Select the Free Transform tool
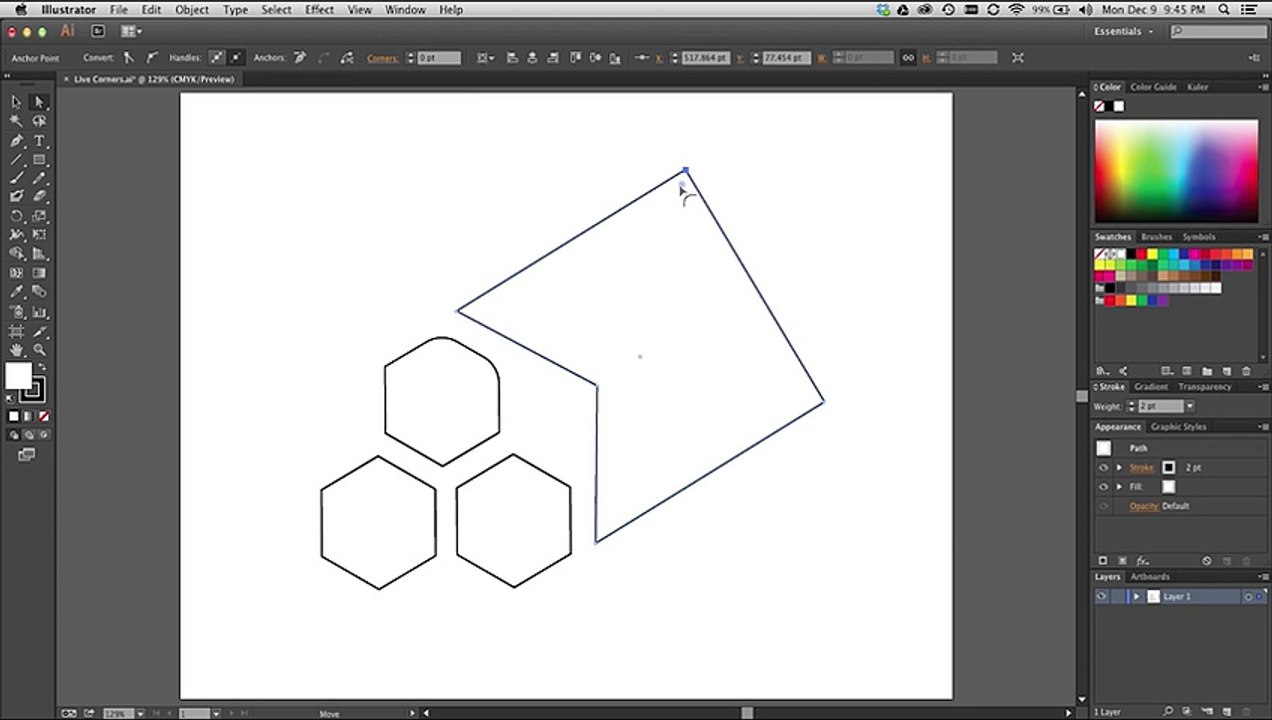 tap(39, 235)
